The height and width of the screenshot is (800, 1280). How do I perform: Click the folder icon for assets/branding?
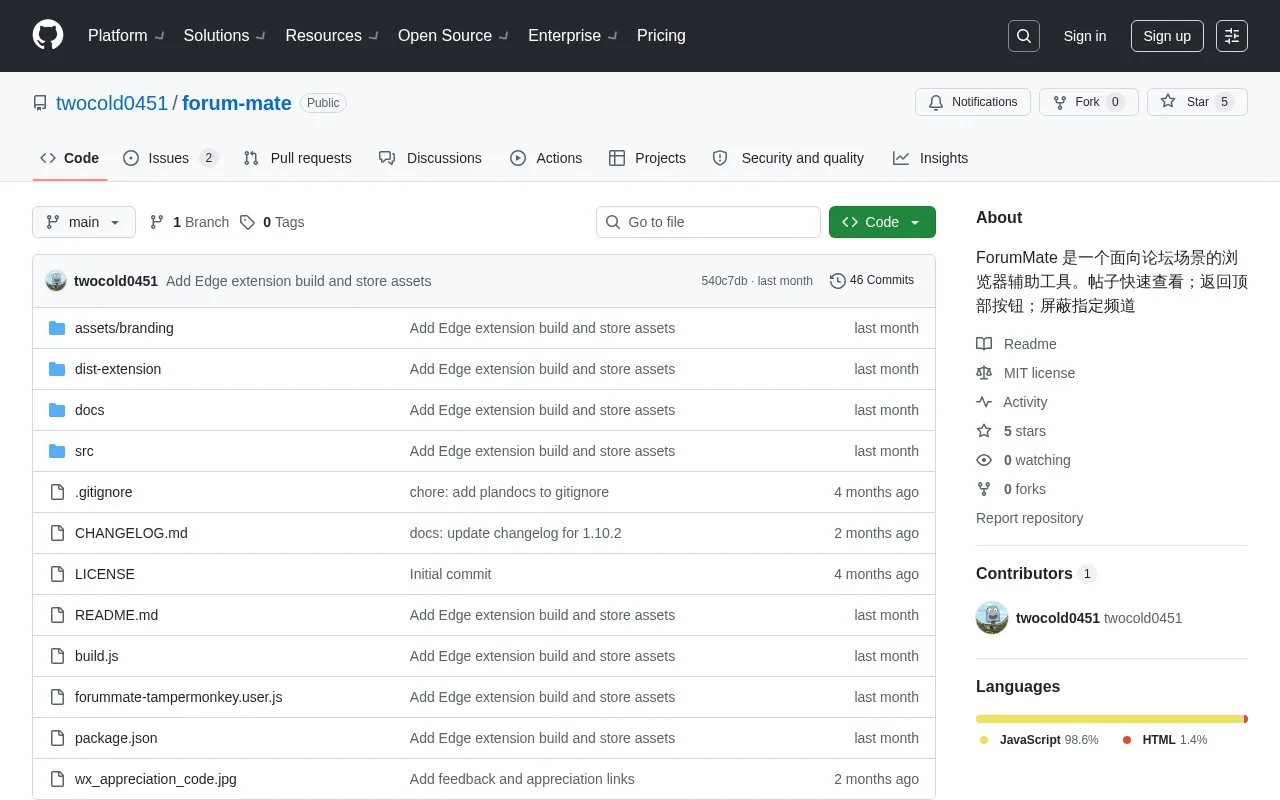pyautogui.click(x=57, y=328)
